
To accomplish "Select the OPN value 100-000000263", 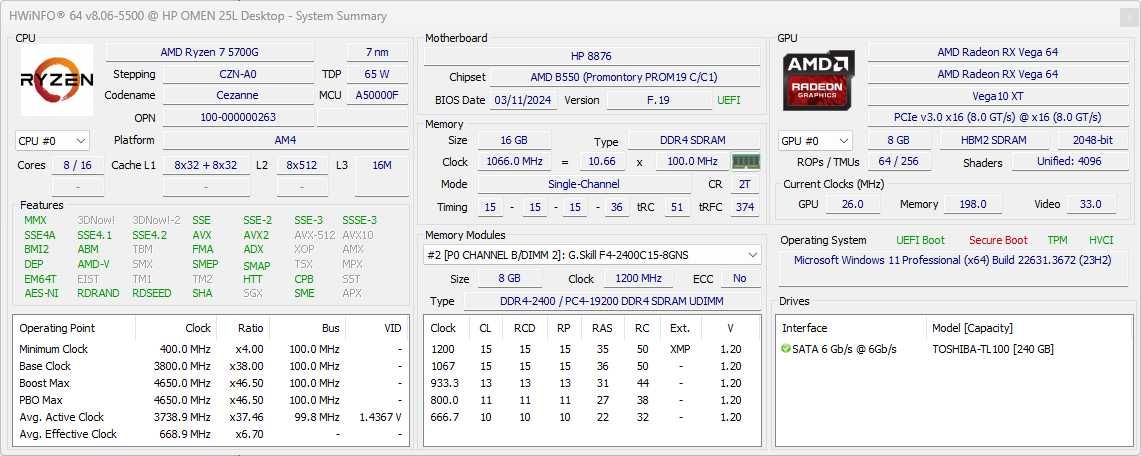I will (x=238, y=117).
